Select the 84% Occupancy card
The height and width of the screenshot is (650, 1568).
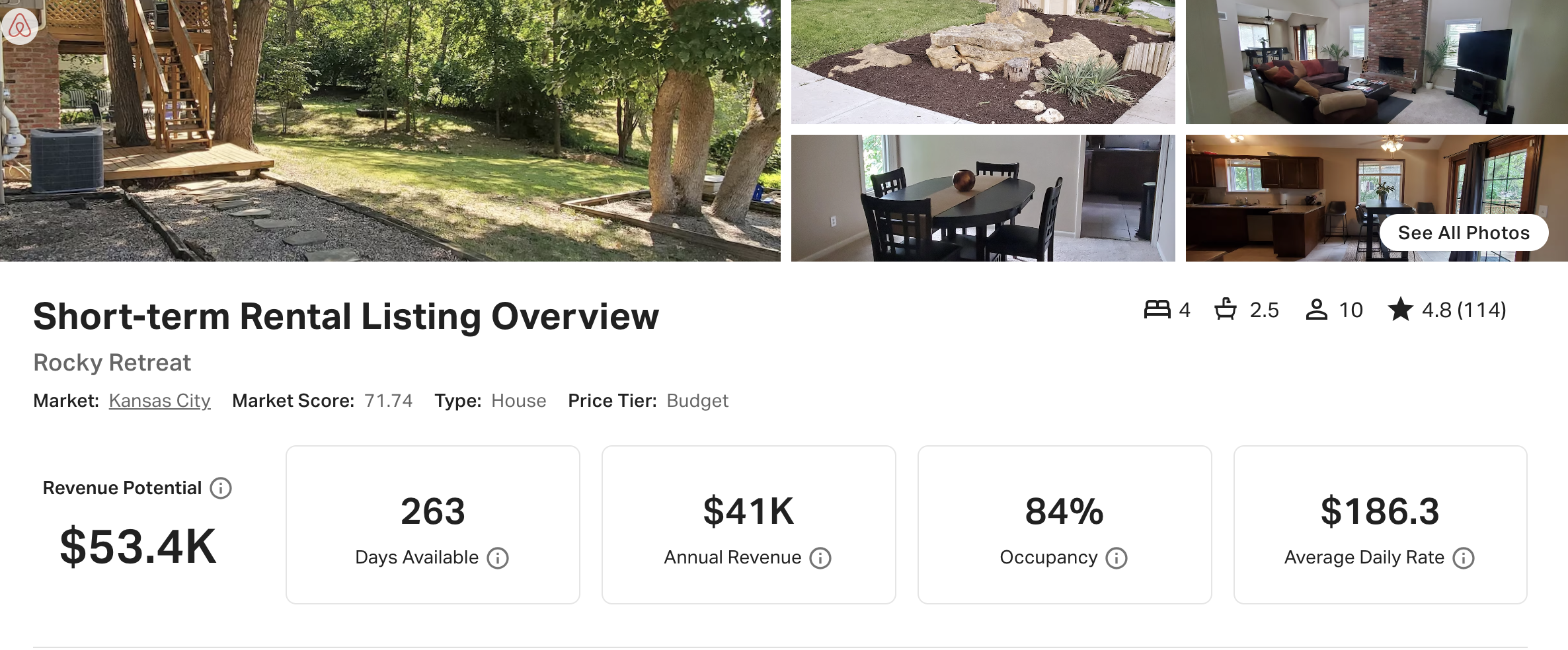[x=1064, y=524]
